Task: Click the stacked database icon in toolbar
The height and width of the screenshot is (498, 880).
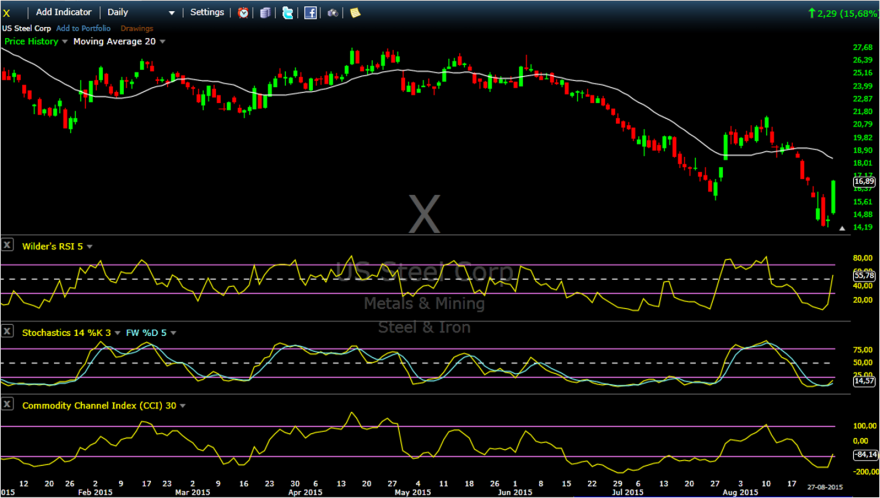Action: [265, 12]
